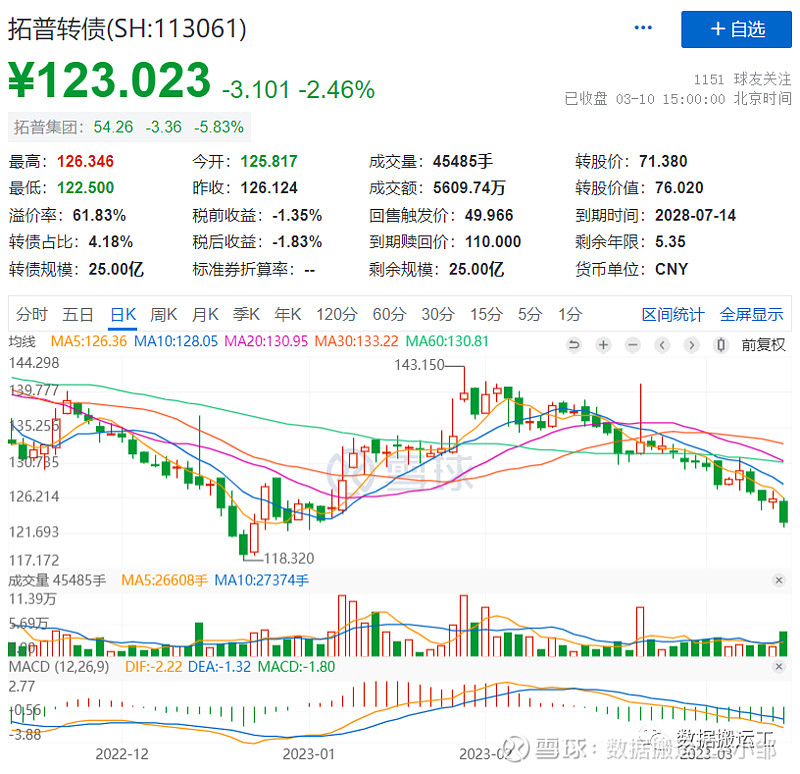
Task: Click the 剩余年限 value 5.35
Action: (x=670, y=241)
